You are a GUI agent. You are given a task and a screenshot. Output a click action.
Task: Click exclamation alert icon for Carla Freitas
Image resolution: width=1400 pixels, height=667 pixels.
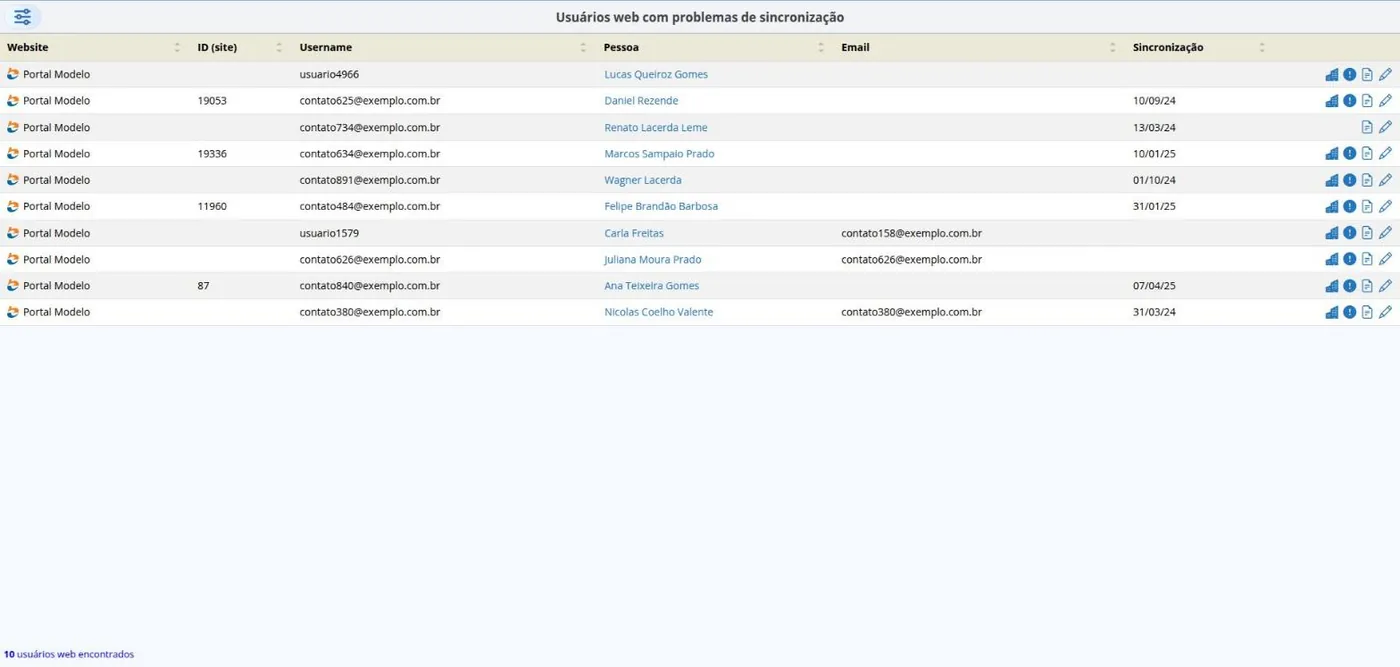coord(1349,233)
